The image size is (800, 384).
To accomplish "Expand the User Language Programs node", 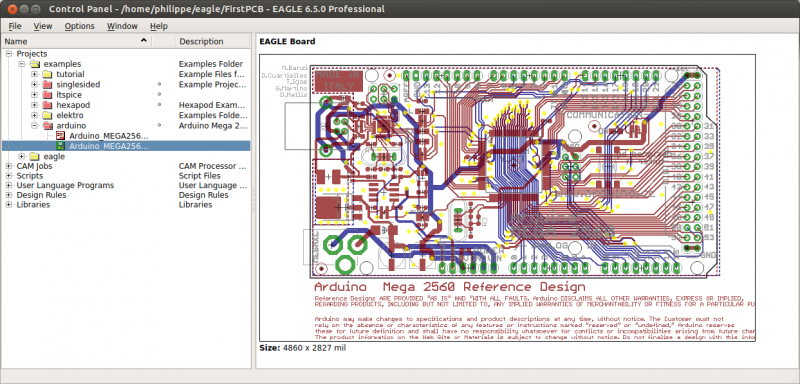I will point(9,186).
